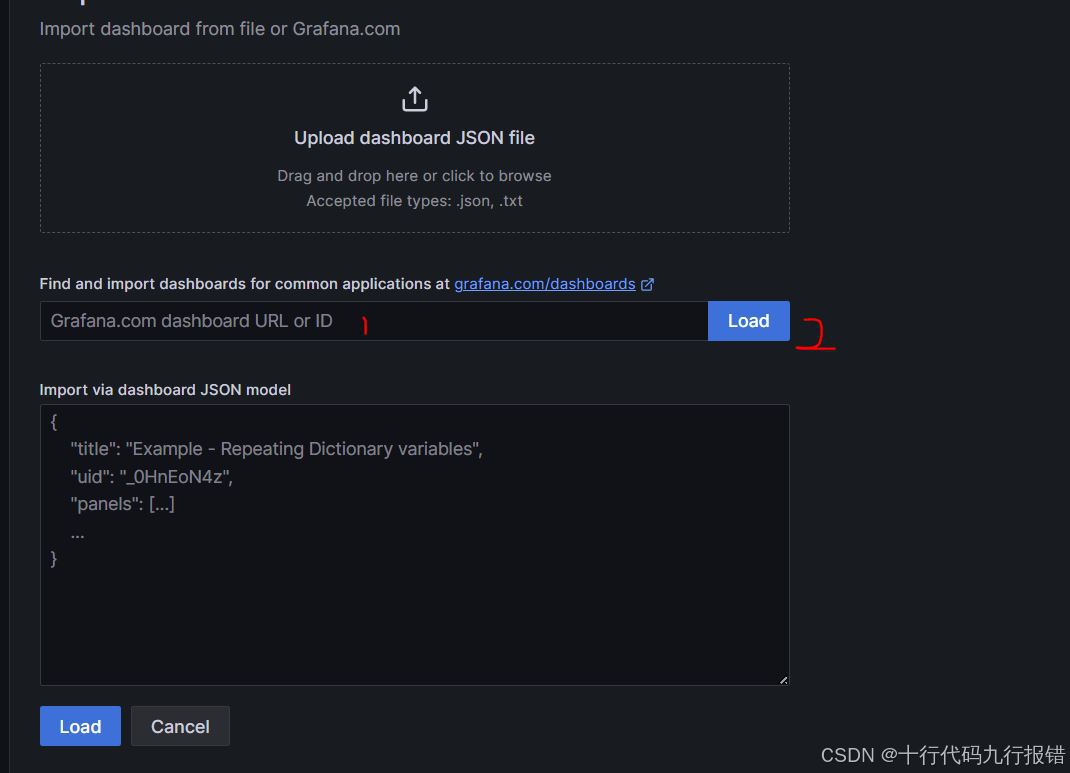The image size is (1070, 773).
Task: Click the external link icon beside grafana.com/dashboards
Action: pyautogui.click(x=648, y=285)
